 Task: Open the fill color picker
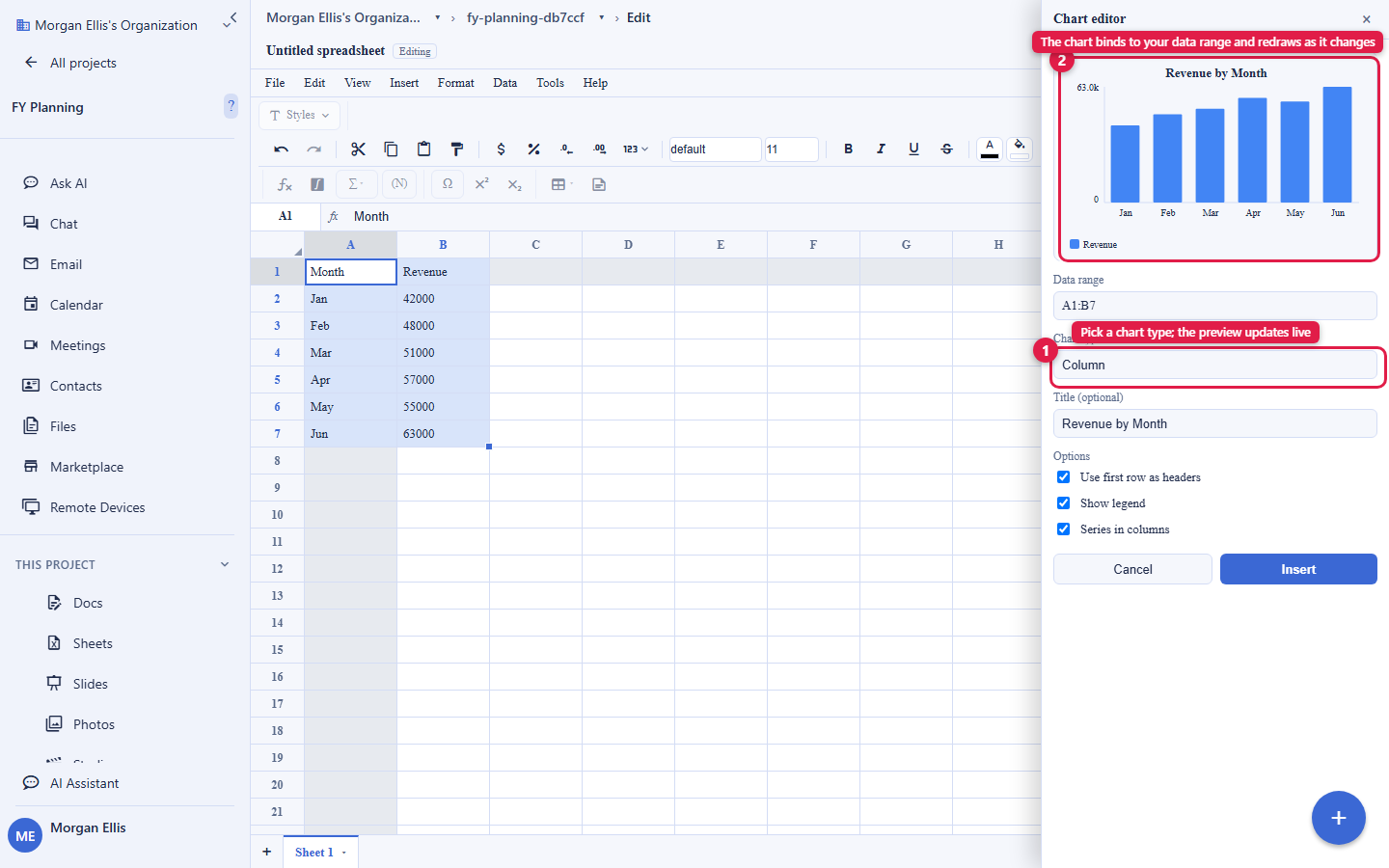[1020, 149]
